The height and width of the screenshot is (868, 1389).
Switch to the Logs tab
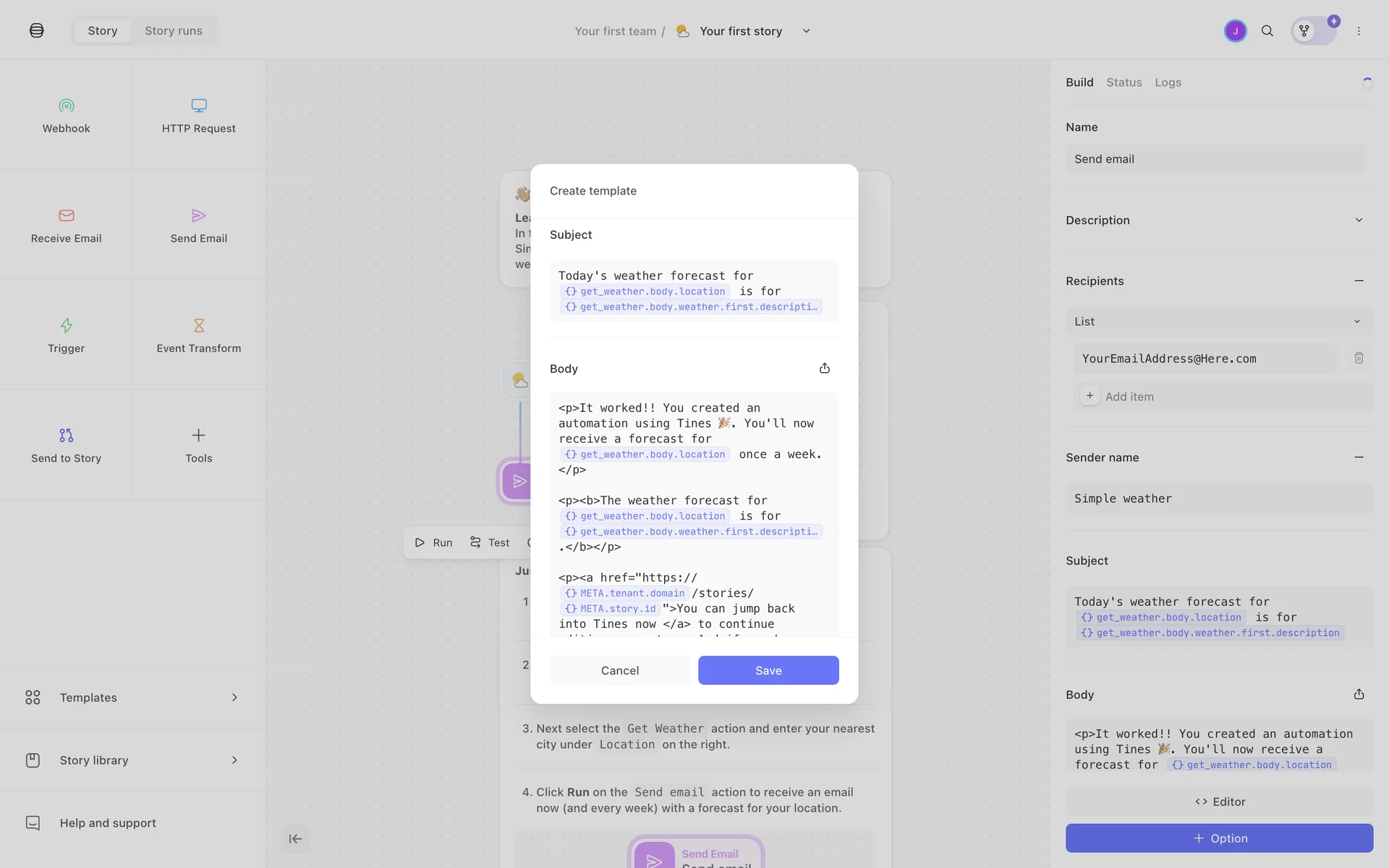1168,82
